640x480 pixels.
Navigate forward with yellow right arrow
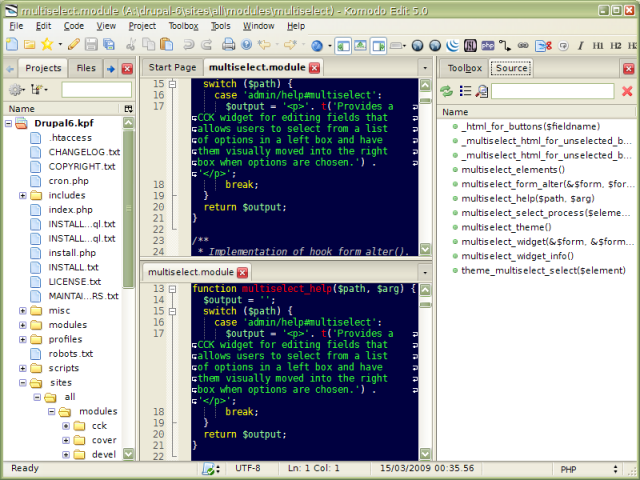pyautogui.click(x=290, y=44)
